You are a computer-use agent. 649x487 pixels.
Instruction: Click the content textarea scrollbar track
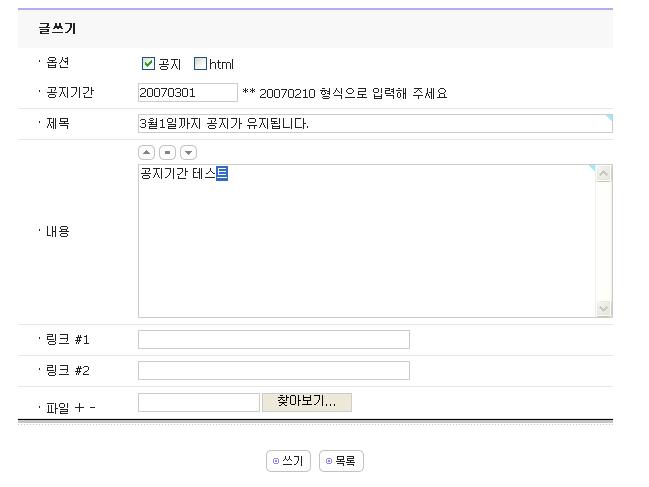point(603,241)
